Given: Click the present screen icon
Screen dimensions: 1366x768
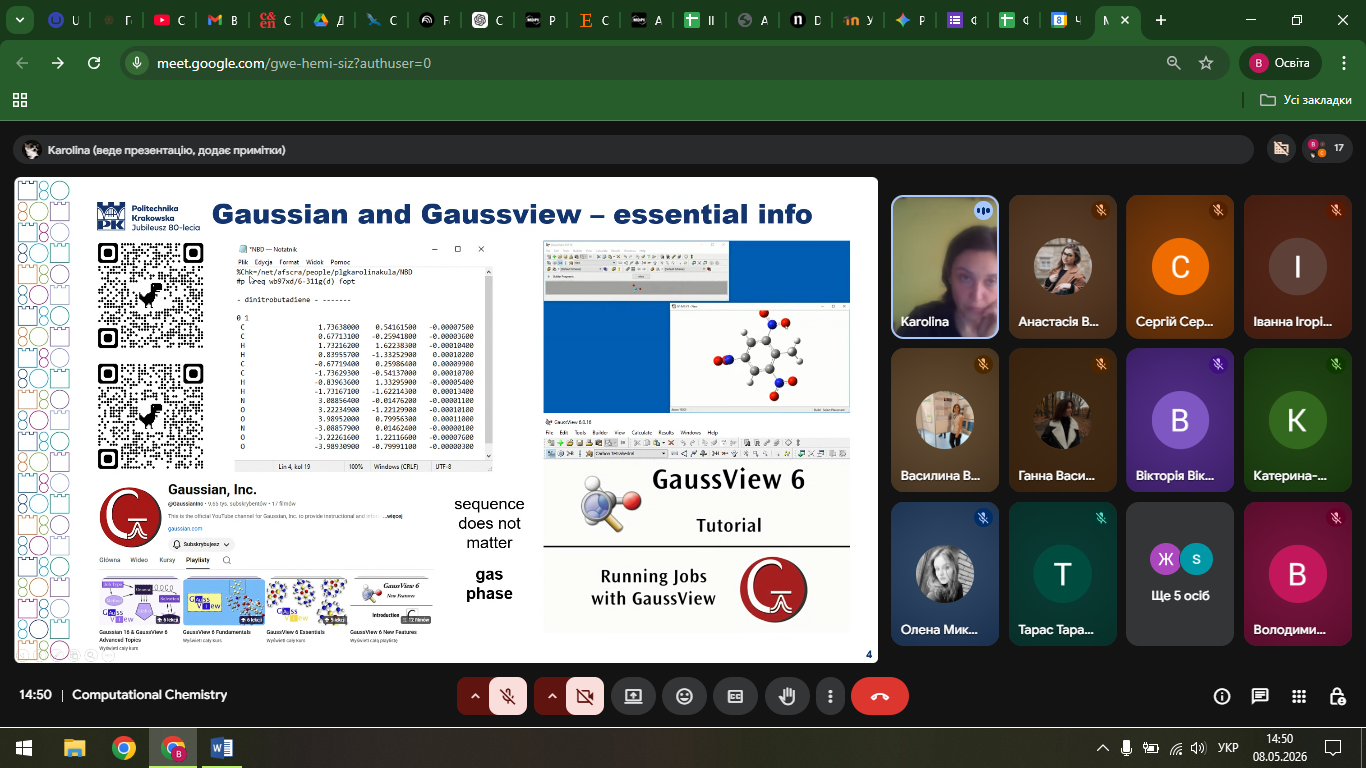Looking at the screenshot, I should point(633,696).
